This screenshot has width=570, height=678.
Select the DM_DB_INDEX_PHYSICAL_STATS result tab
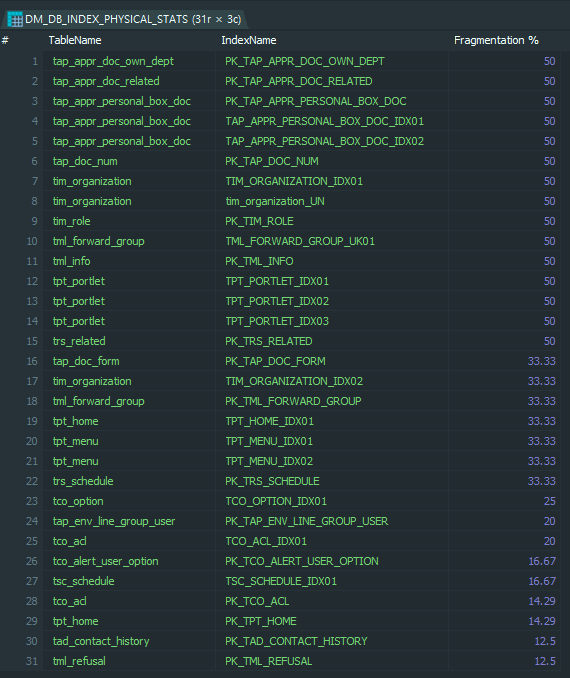point(125,19)
